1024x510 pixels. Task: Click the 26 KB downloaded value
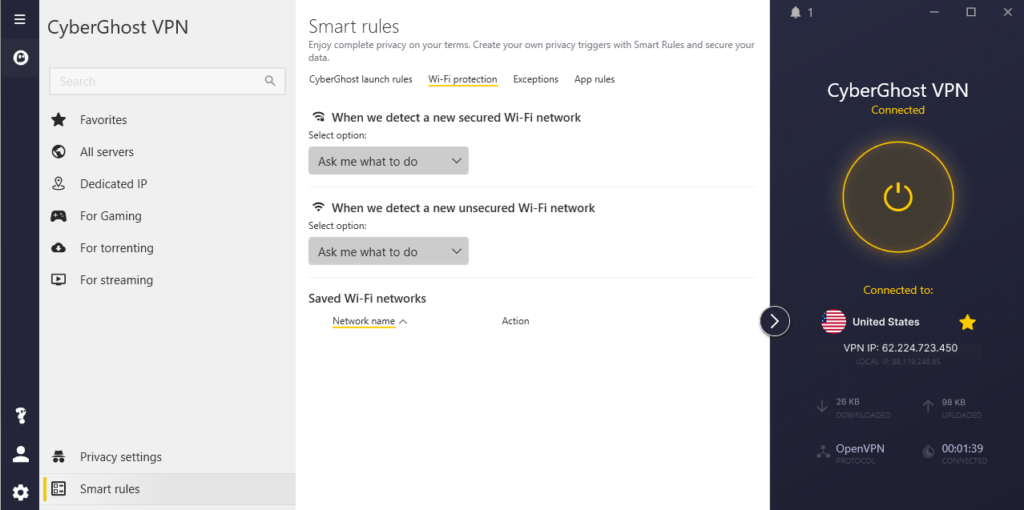848,402
